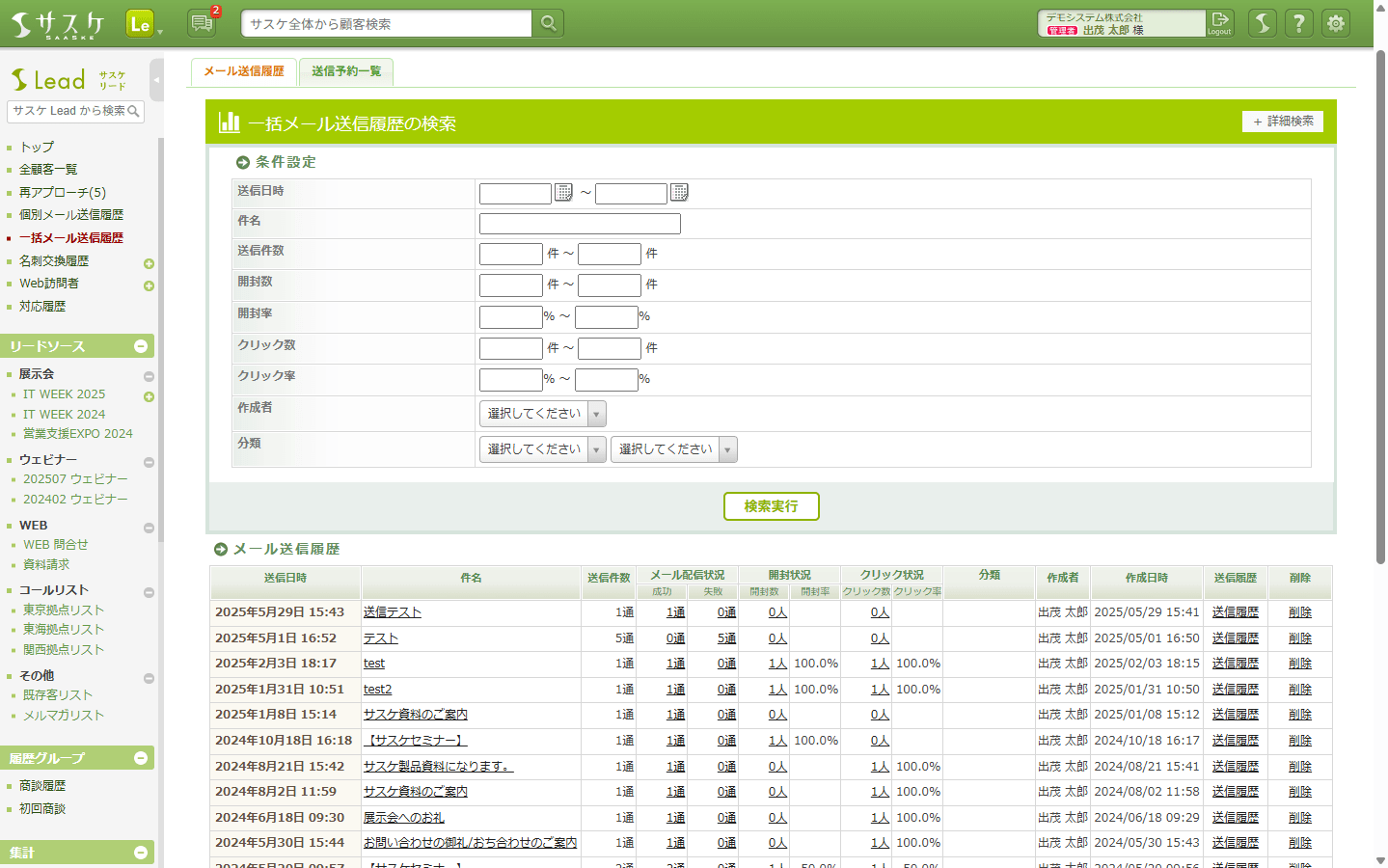The width and height of the screenshot is (1388, 868).
Task: Click the 件名 input field
Action: [x=580, y=224]
